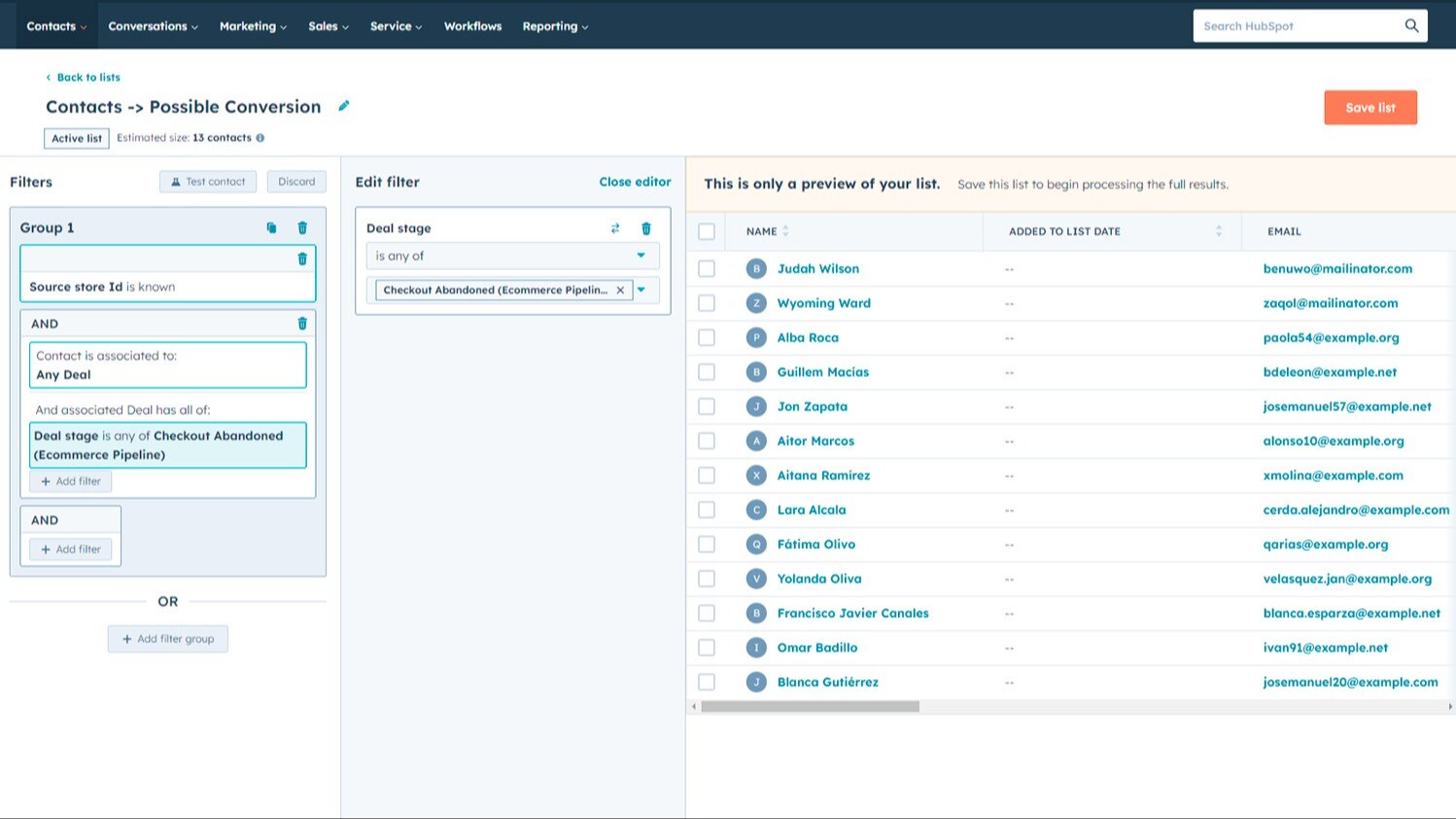Remove the Checkout Abandoned tag
Screen dimensions: 1456x819
coord(620,290)
